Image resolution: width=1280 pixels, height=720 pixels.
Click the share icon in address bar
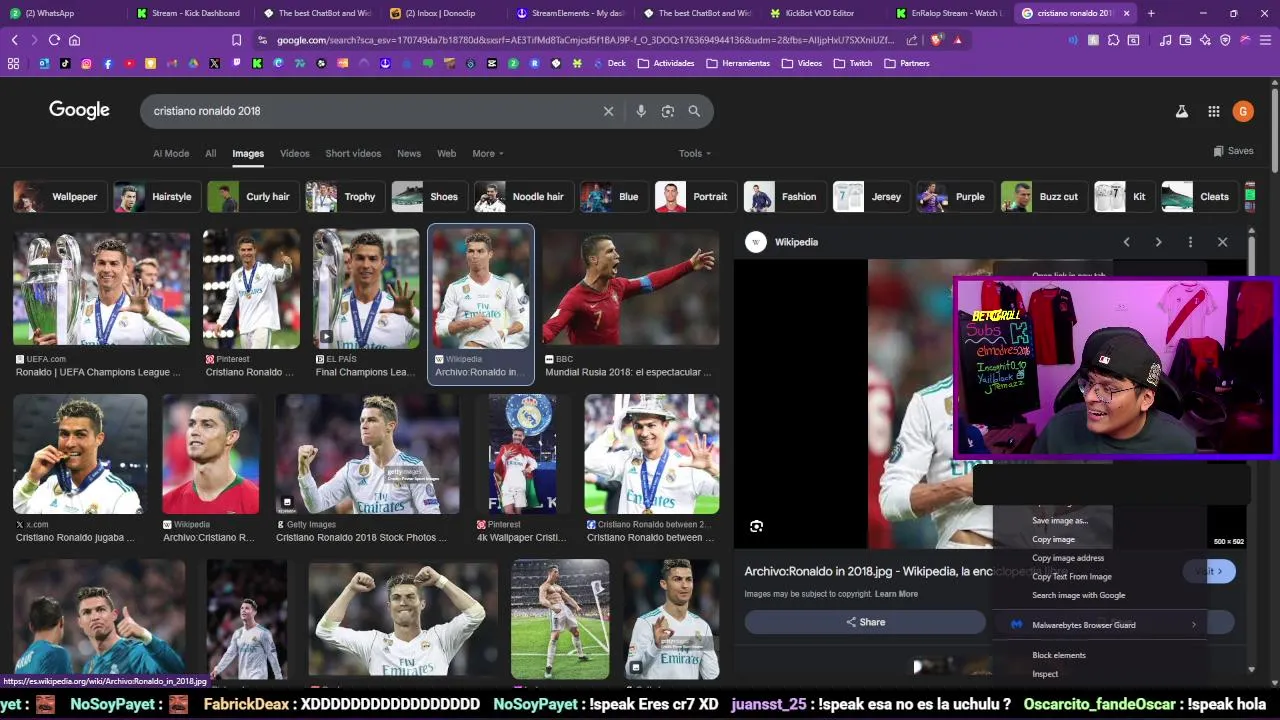point(912,40)
